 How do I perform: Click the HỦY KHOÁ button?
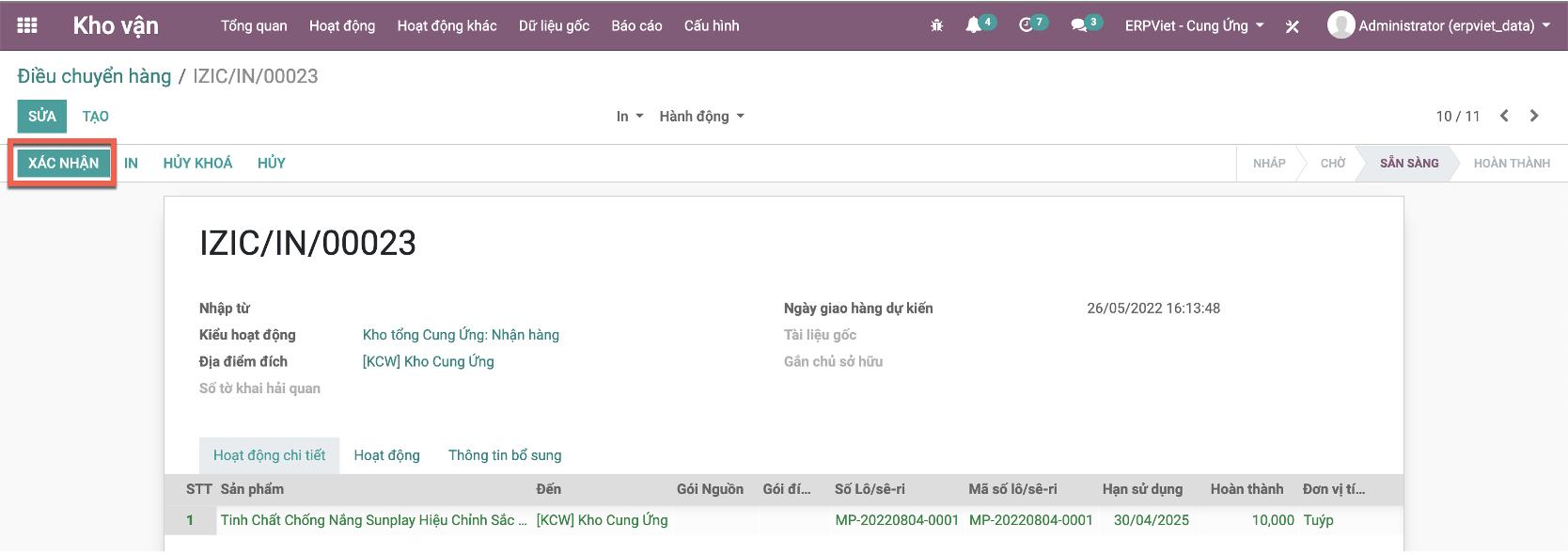pyautogui.click(x=197, y=163)
